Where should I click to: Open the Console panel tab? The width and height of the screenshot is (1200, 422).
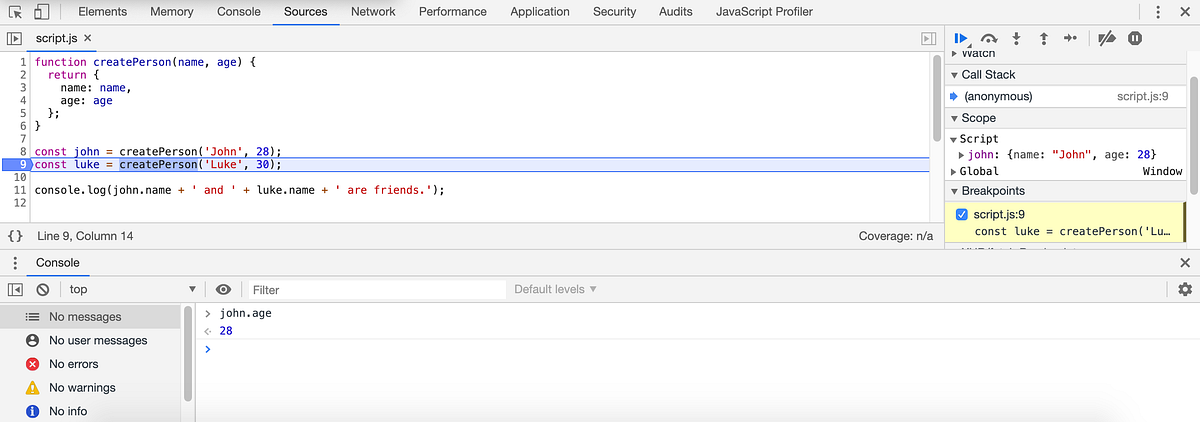239,12
